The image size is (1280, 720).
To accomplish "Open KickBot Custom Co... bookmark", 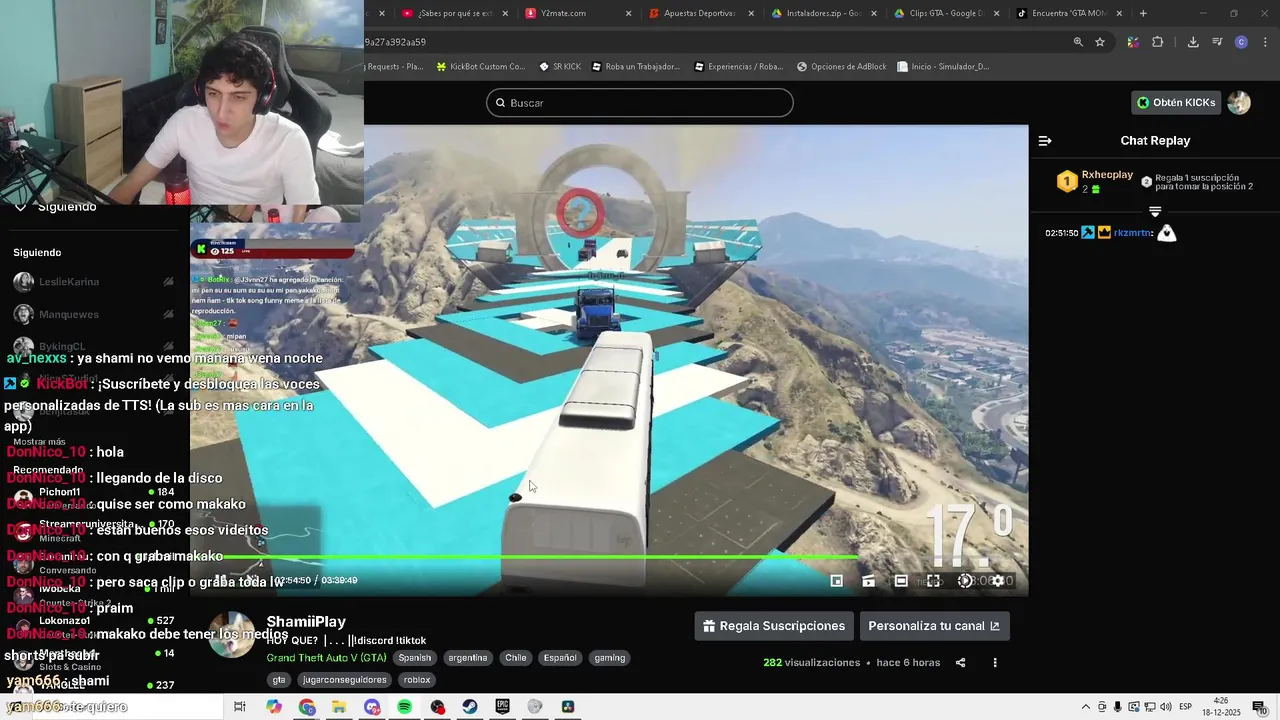I will click(x=479, y=67).
